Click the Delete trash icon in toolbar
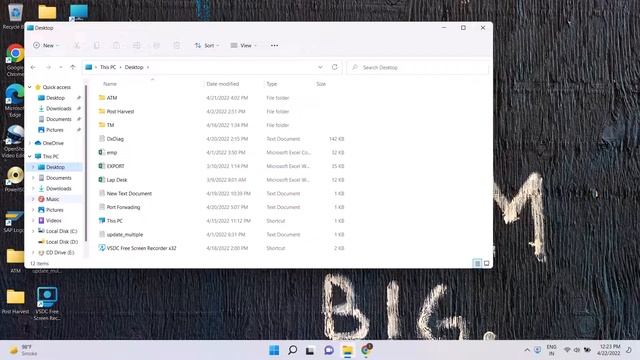 pyautogui.click(x=176, y=45)
